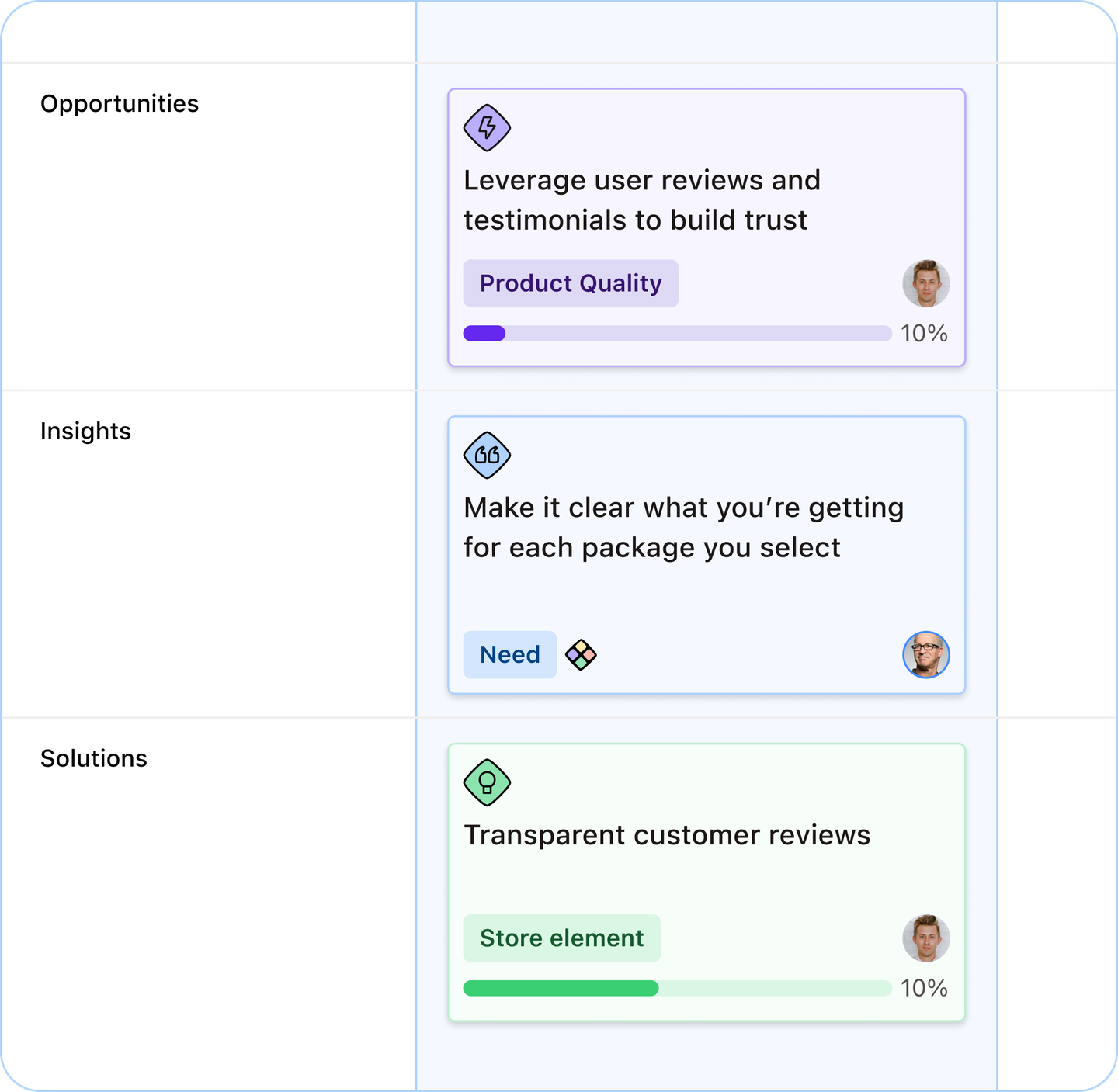The image size is (1118, 1092).
Task: Select the Solutions row label
Action: 93,759
